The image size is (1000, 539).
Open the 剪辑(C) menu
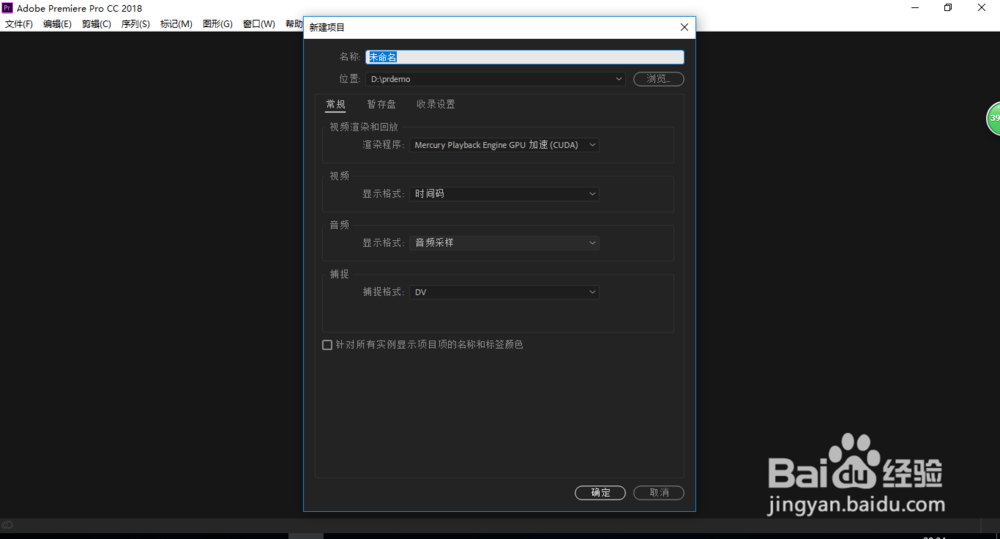[96, 24]
